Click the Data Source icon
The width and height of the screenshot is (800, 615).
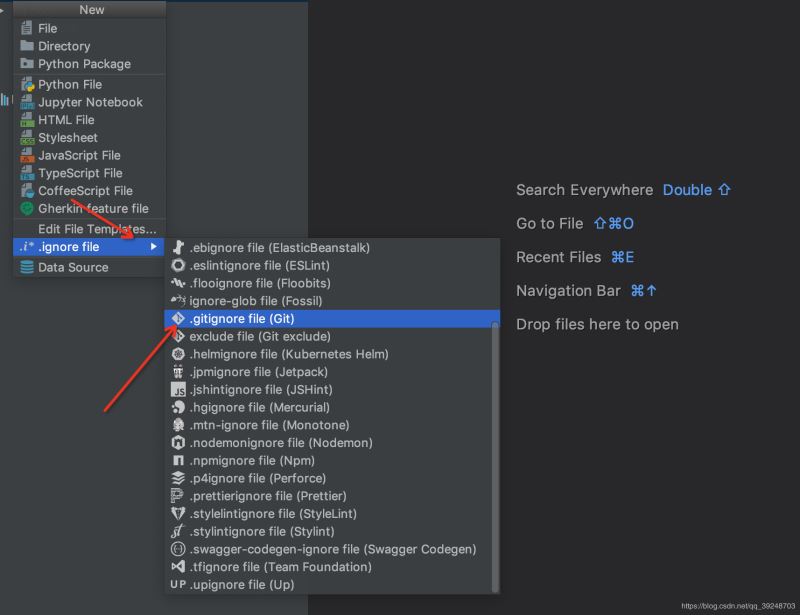point(27,268)
